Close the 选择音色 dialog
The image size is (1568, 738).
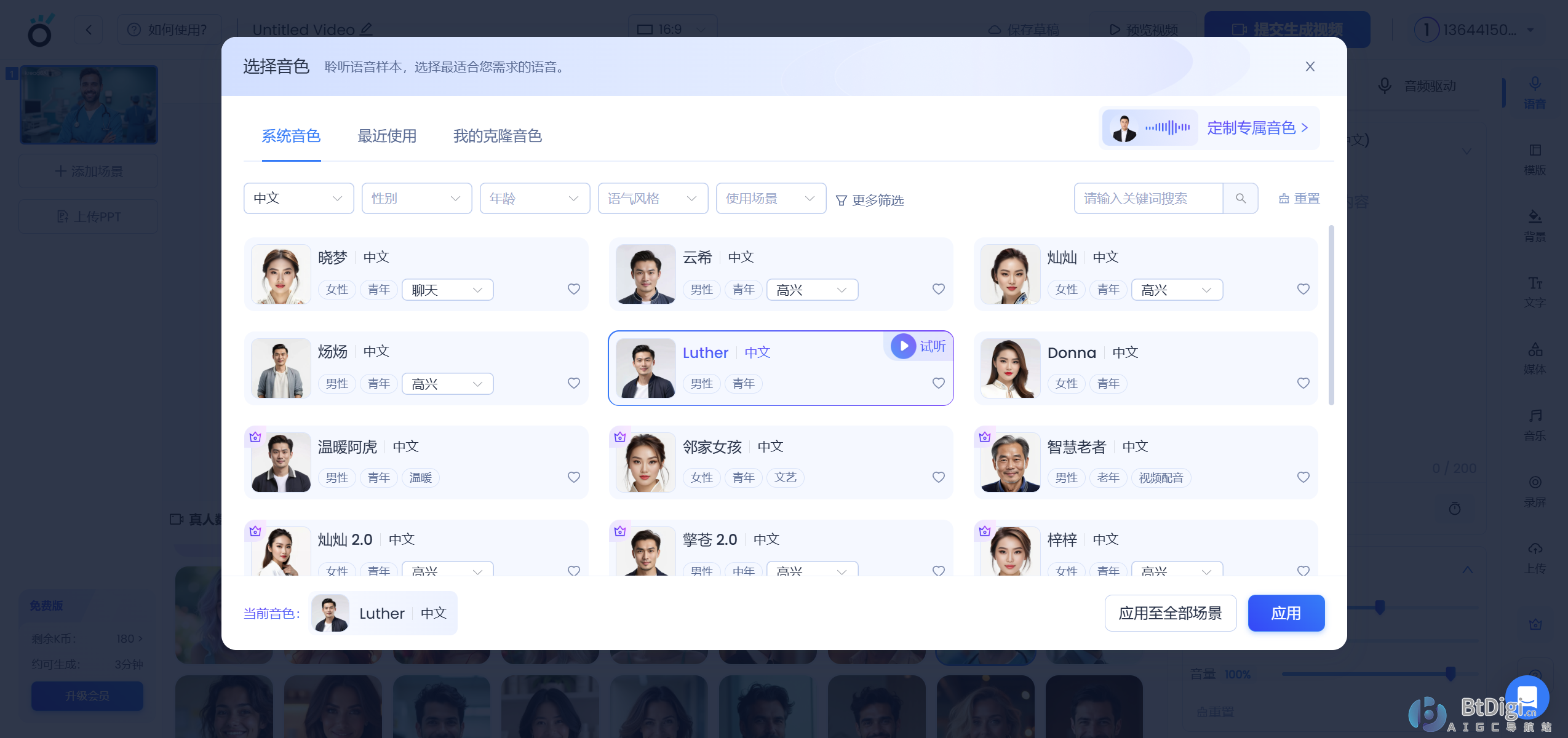click(x=1310, y=66)
